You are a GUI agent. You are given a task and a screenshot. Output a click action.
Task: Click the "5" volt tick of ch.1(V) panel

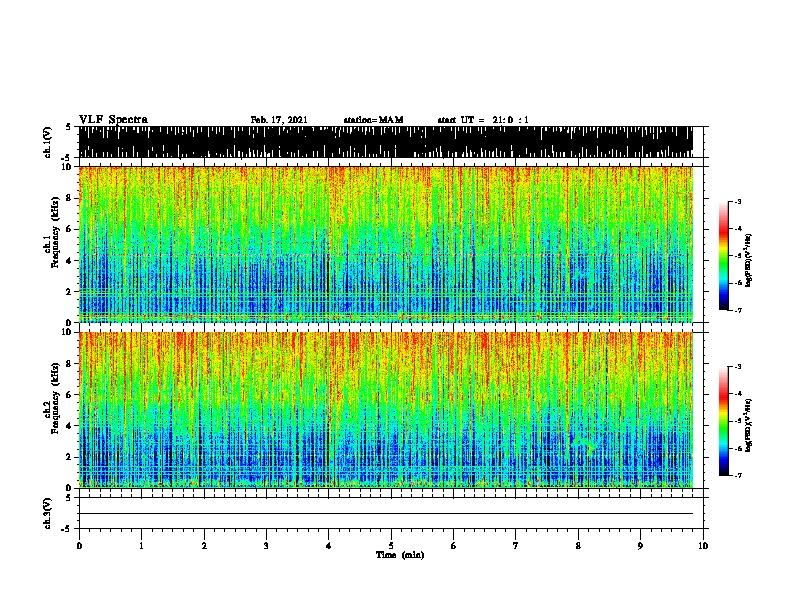(68, 127)
